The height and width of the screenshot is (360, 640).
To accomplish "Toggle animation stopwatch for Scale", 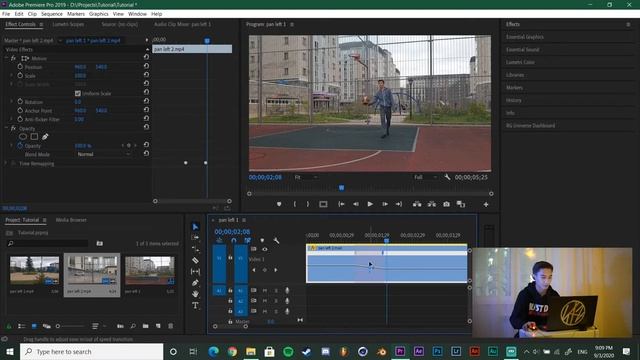I will coord(20,76).
